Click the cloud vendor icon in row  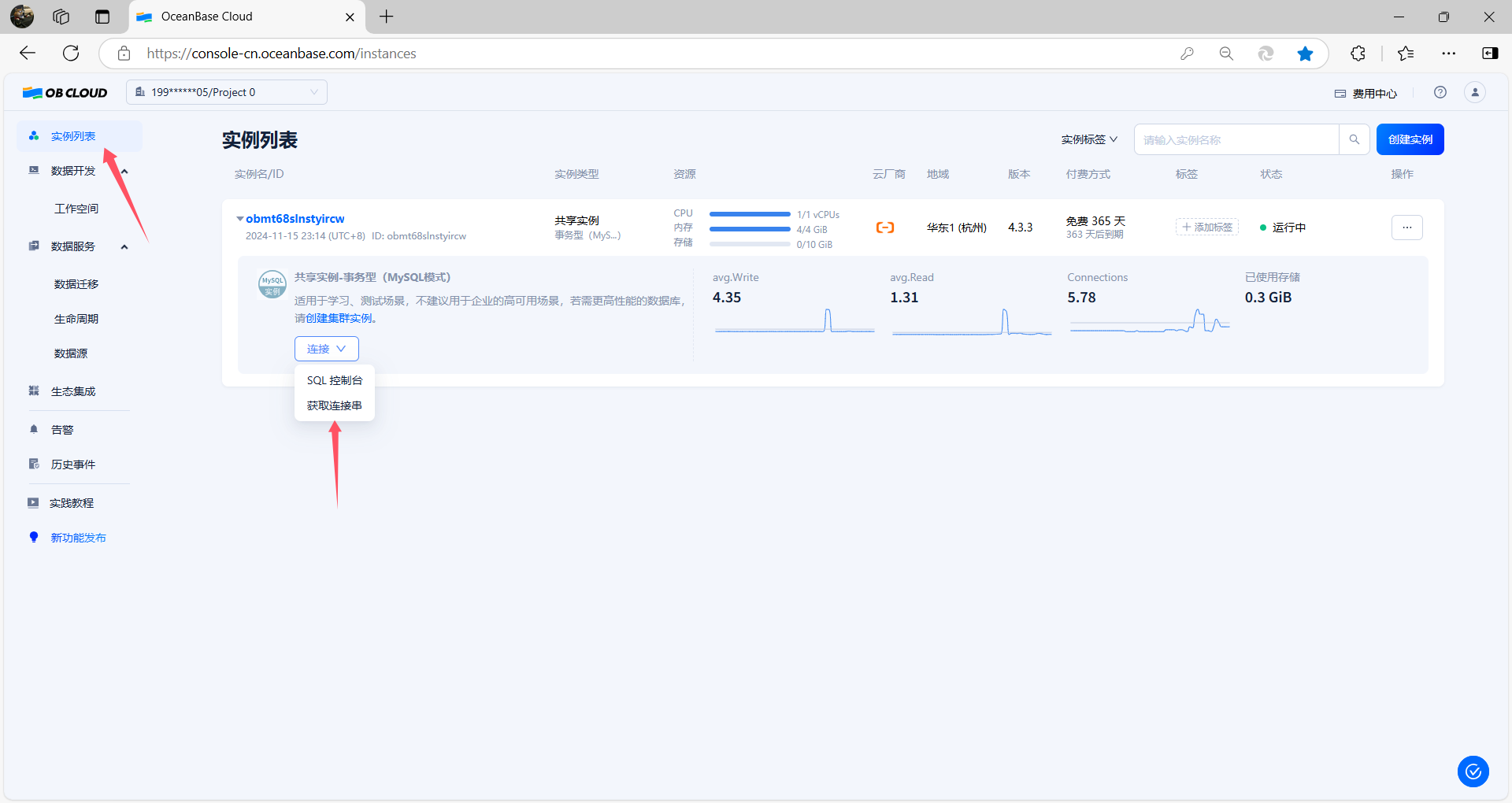(x=885, y=228)
